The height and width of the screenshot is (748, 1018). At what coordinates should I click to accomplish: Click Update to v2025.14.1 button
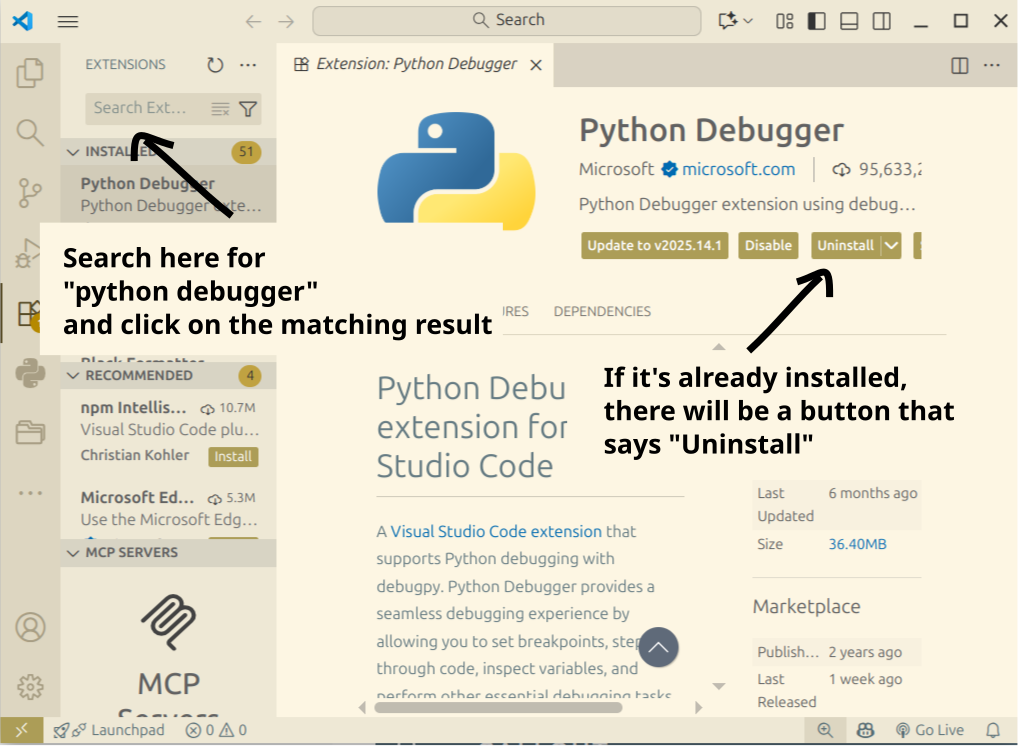click(655, 246)
